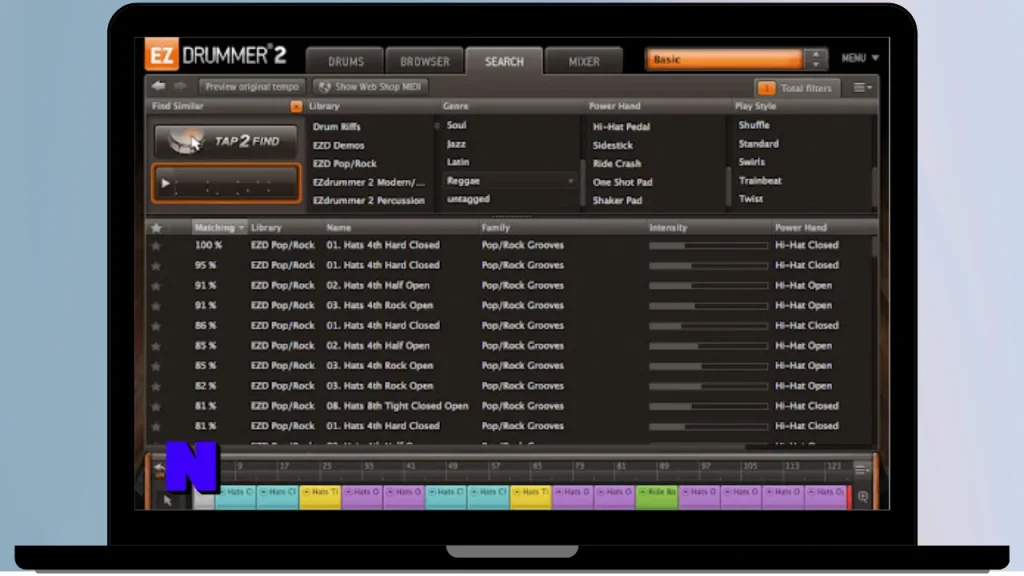The height and width of the screenshot is (576, 1024).
Task: Sort by the Matching column dropdown
Action: pos(219,227)
